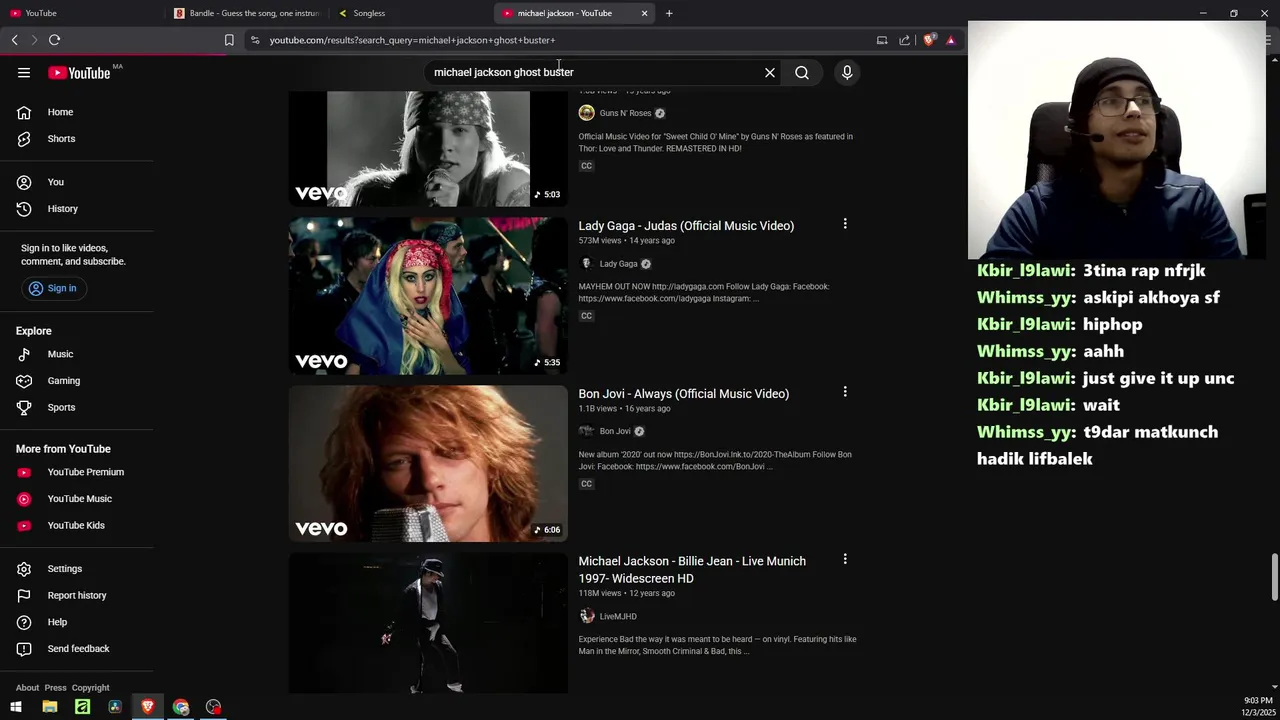Open the Windows Start menu
This screenshot has width=1280, height=720.
(x=16, y=707)
